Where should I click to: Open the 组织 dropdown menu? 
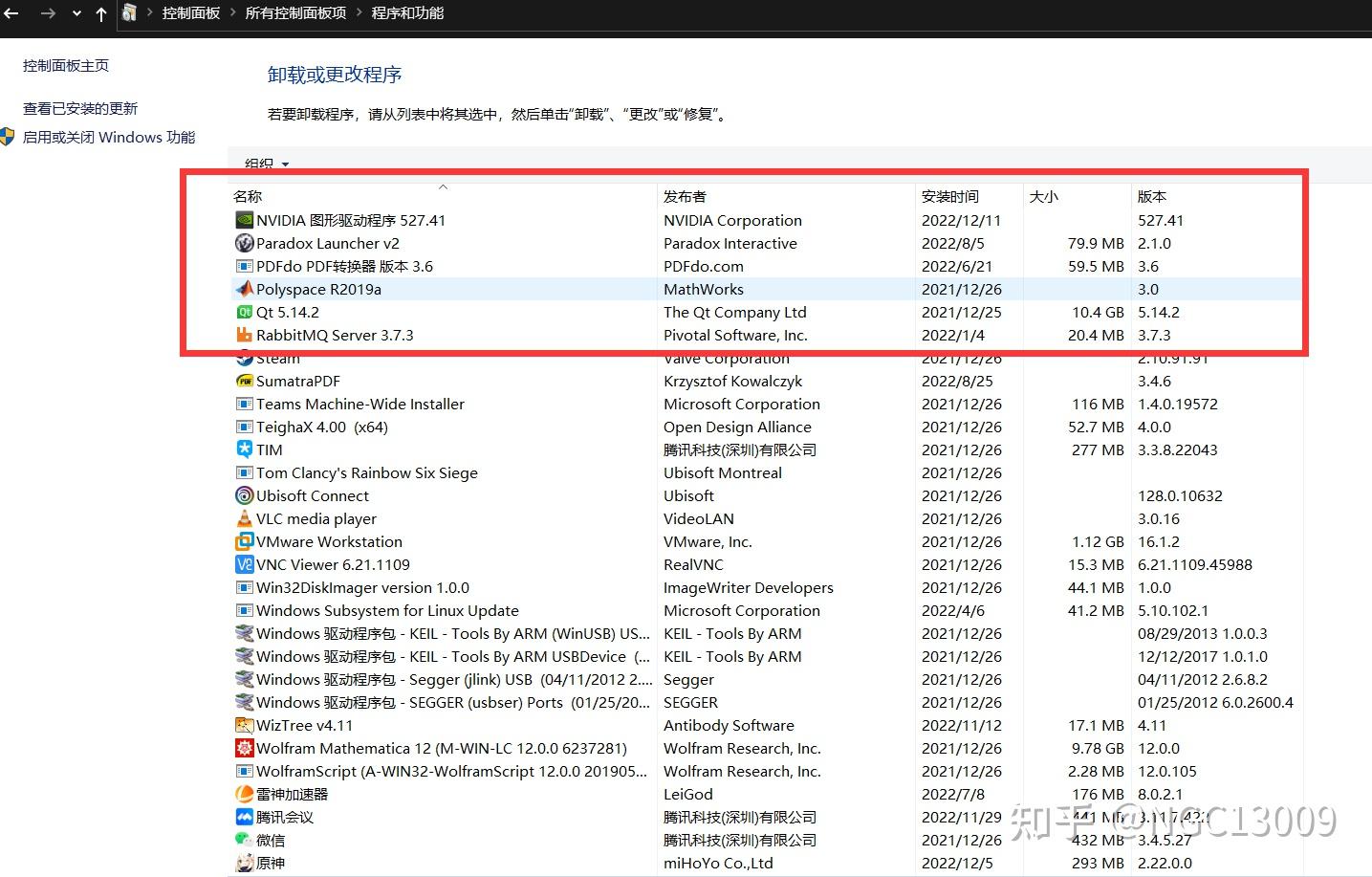point(267,164)
